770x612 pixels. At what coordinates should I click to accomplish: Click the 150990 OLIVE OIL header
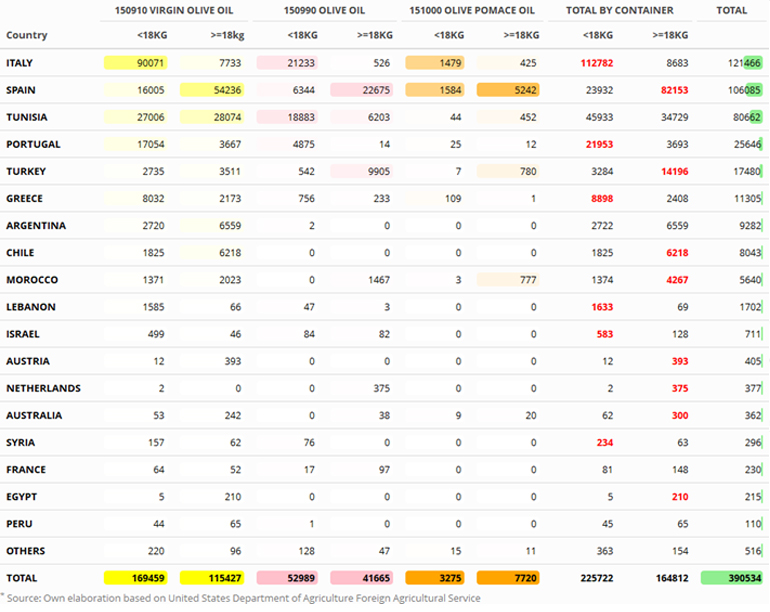pyautogui.click(x=324, y=10)
